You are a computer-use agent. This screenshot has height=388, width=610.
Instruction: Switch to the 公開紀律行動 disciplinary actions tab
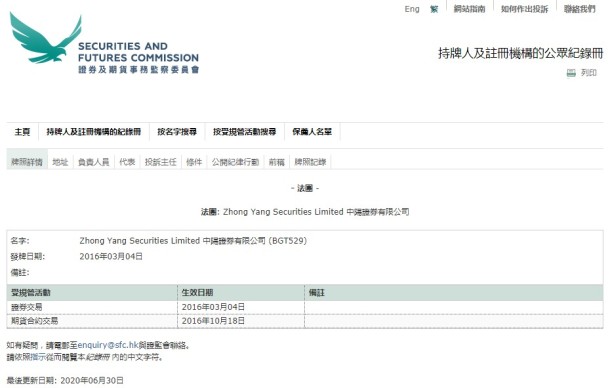click(235, 162)
